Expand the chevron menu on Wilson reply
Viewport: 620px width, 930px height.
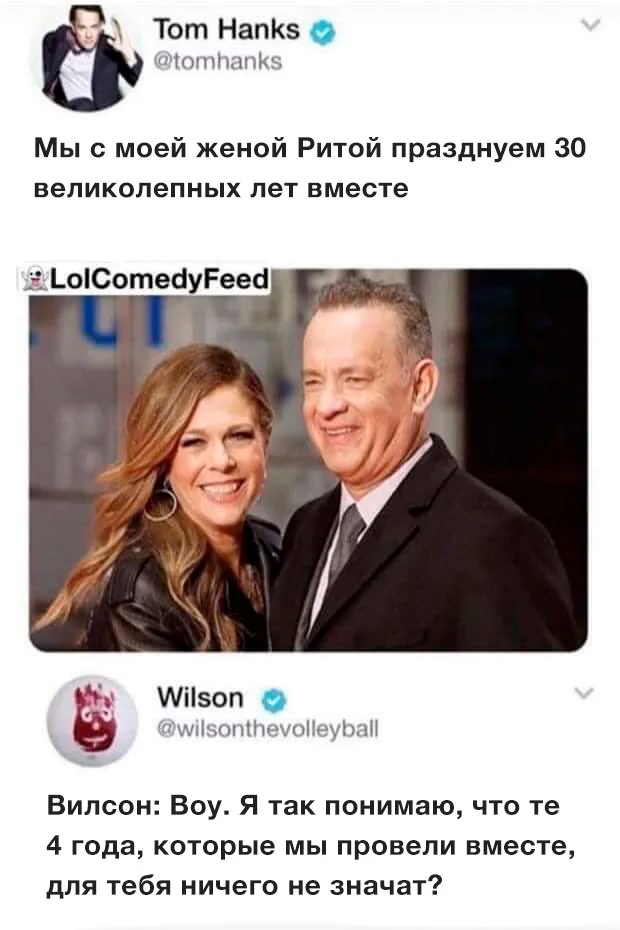[x=584, y=693]
